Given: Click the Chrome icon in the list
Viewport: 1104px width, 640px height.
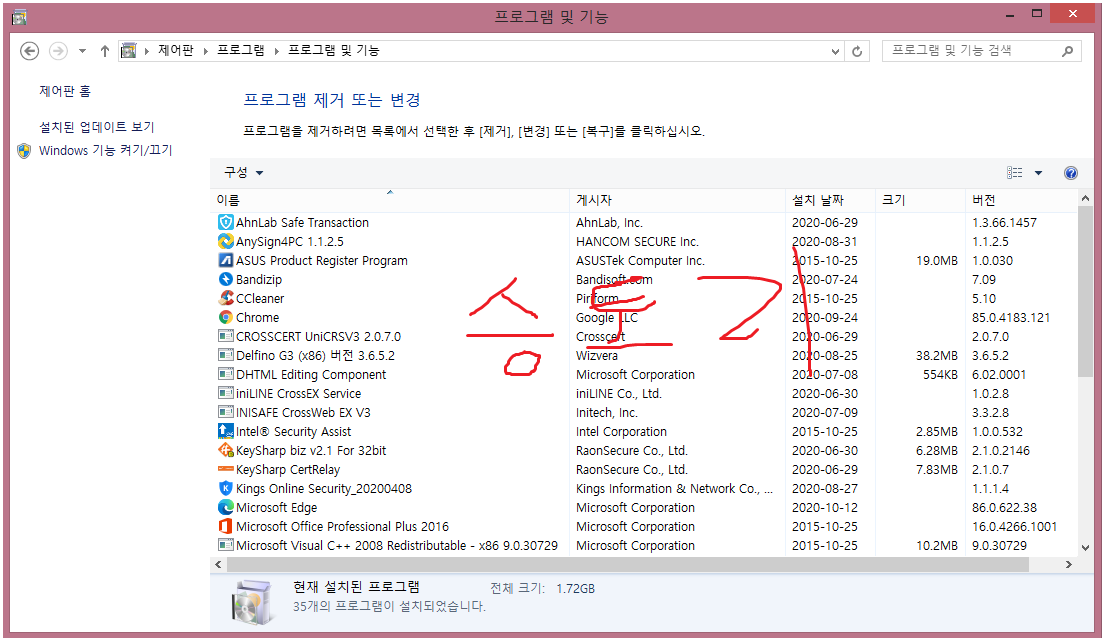Looking at the screenshot, I should (x=225, y=318).
